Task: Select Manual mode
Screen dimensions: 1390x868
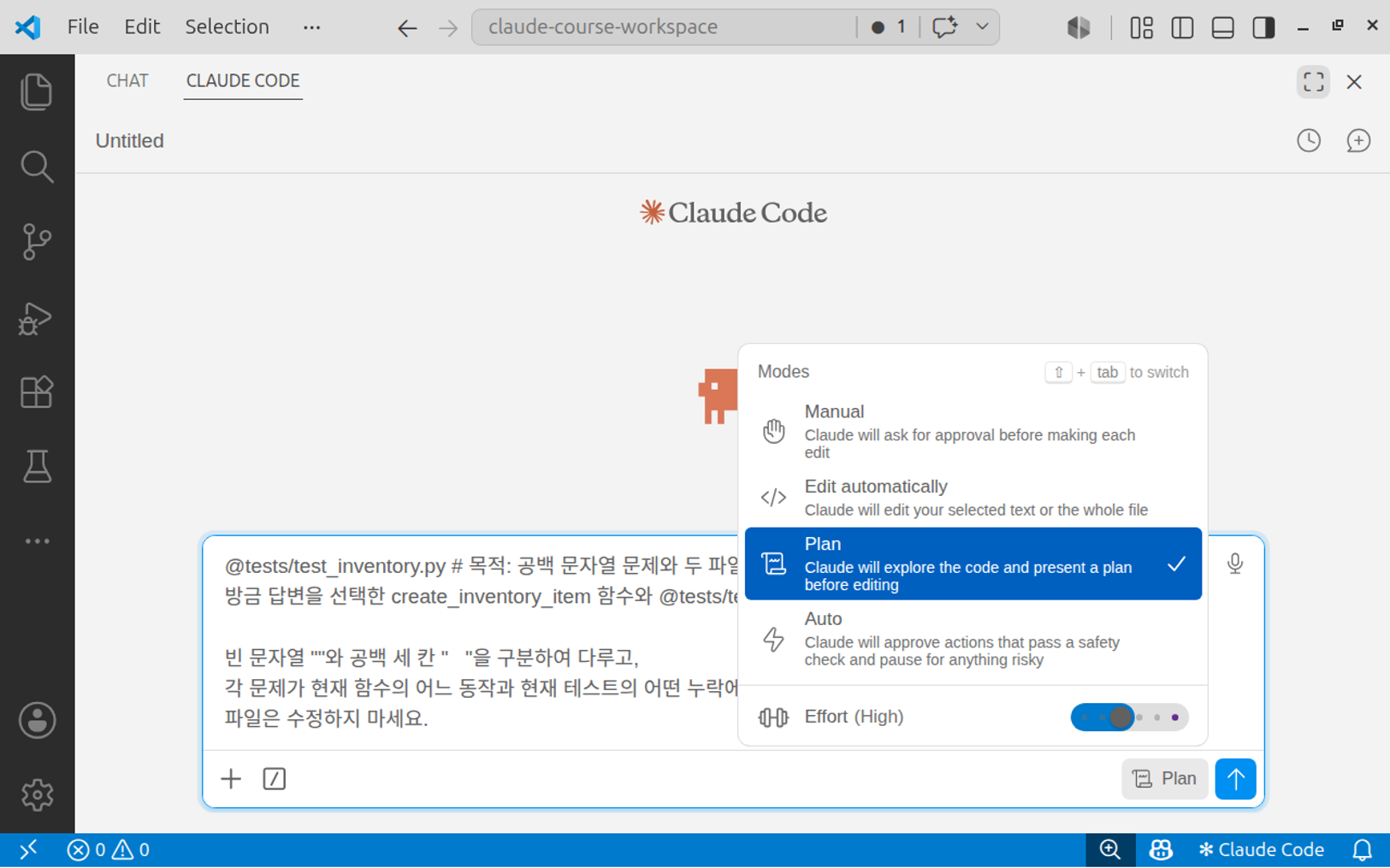Action: (x=973, y=431)
